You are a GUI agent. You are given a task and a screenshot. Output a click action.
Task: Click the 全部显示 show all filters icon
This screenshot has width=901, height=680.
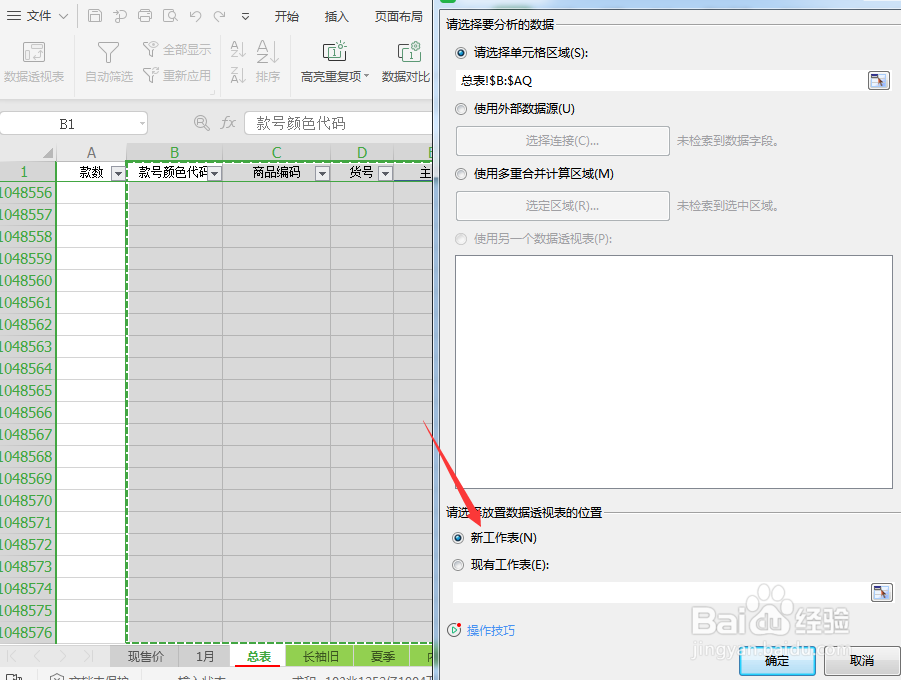[176, 48]
